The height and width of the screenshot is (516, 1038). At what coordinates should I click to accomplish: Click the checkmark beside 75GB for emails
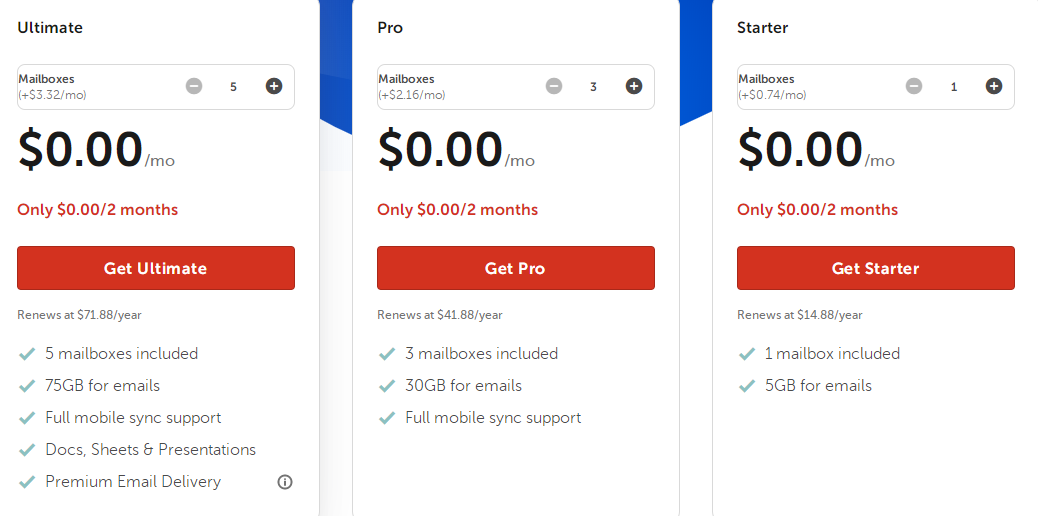click(27, 386)
